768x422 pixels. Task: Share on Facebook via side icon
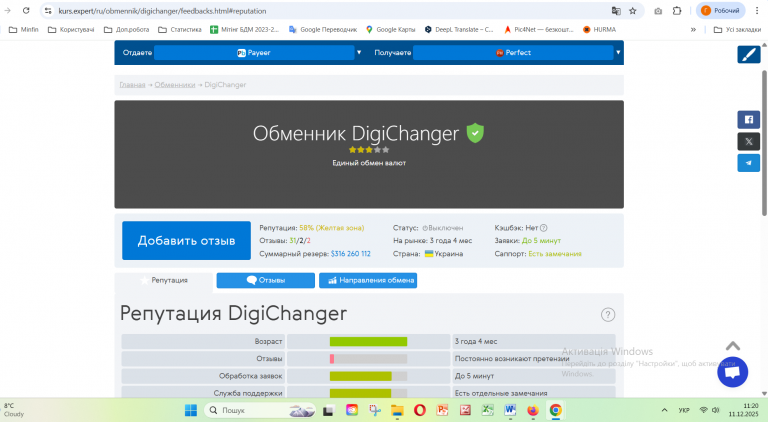coord(749,119)
